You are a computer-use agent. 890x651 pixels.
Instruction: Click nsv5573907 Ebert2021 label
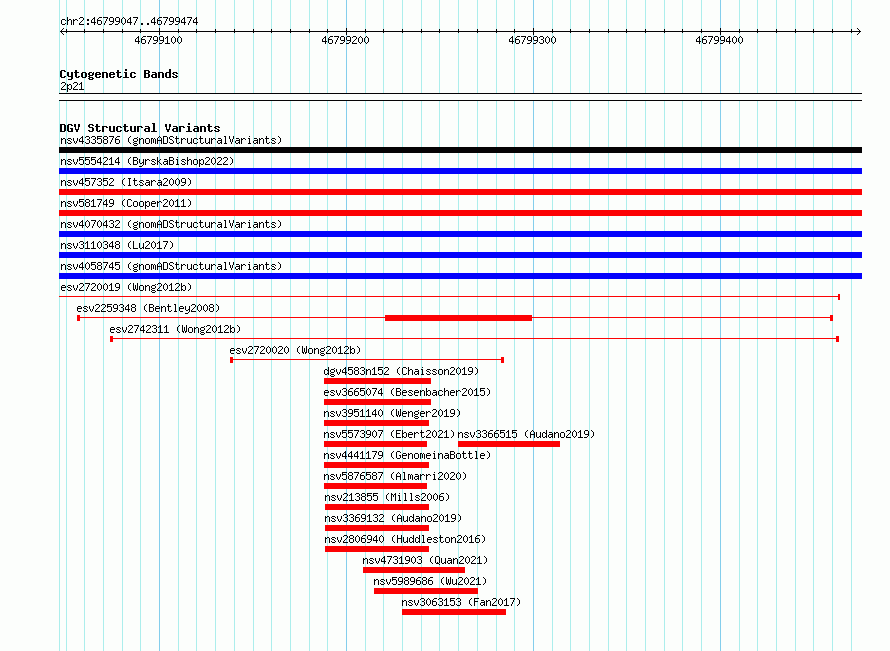(x=389, y=434)
